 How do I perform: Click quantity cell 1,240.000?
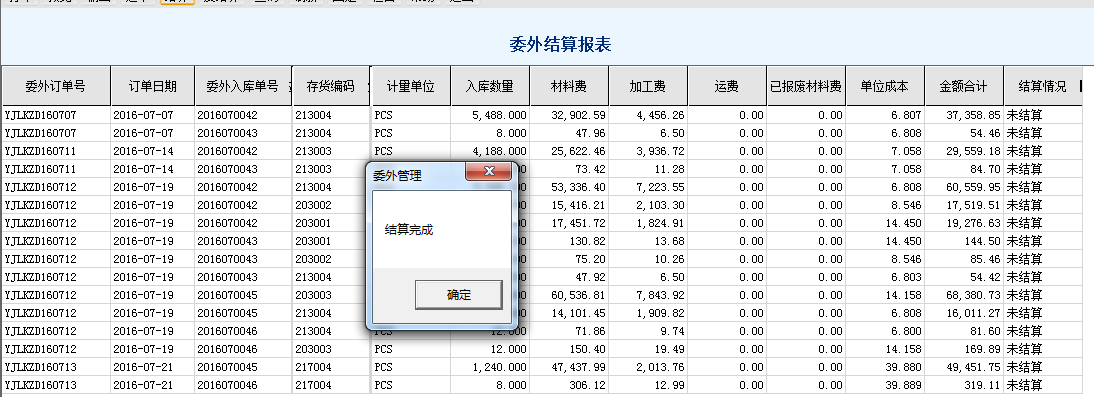click(490, 368)
